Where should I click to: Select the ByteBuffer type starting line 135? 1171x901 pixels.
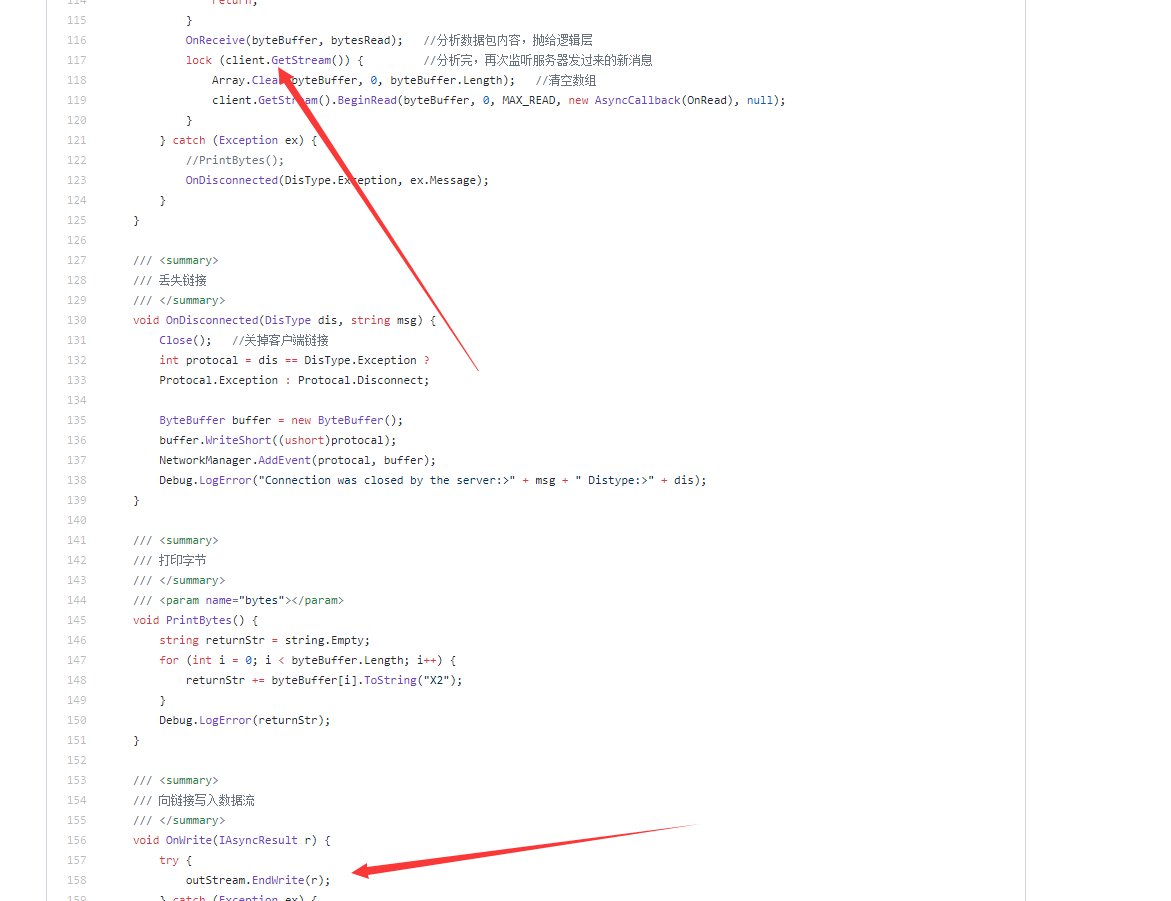pyautogui.click(x=192, y=421)
